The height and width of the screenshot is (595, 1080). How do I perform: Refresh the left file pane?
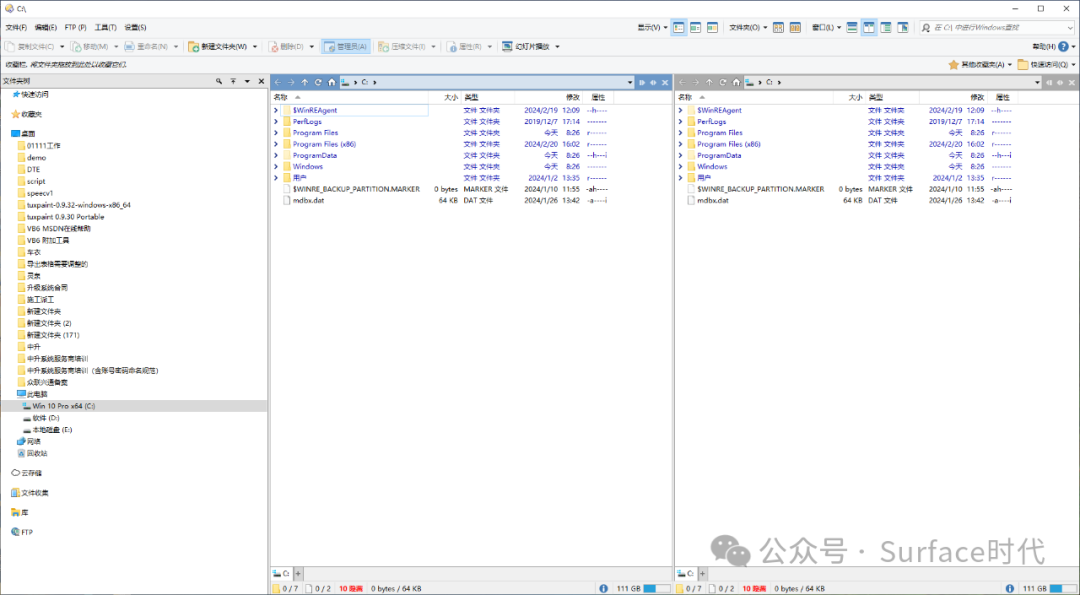click(318, 82)
